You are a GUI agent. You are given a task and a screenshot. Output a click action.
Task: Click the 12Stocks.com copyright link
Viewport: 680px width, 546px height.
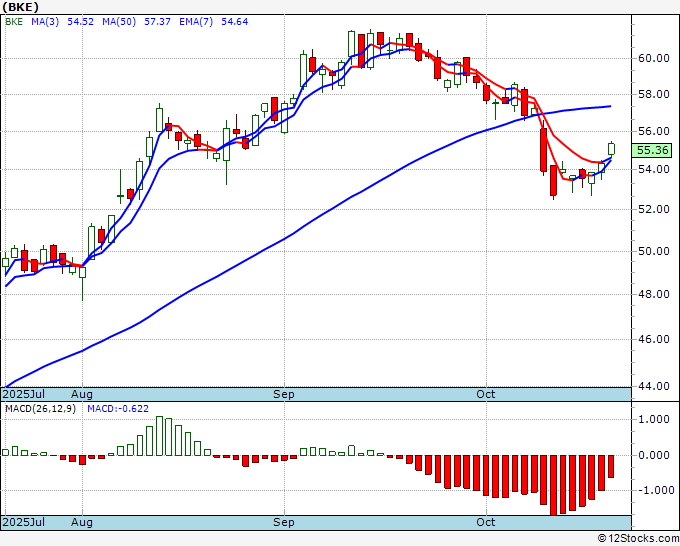[x=638, y=538]
